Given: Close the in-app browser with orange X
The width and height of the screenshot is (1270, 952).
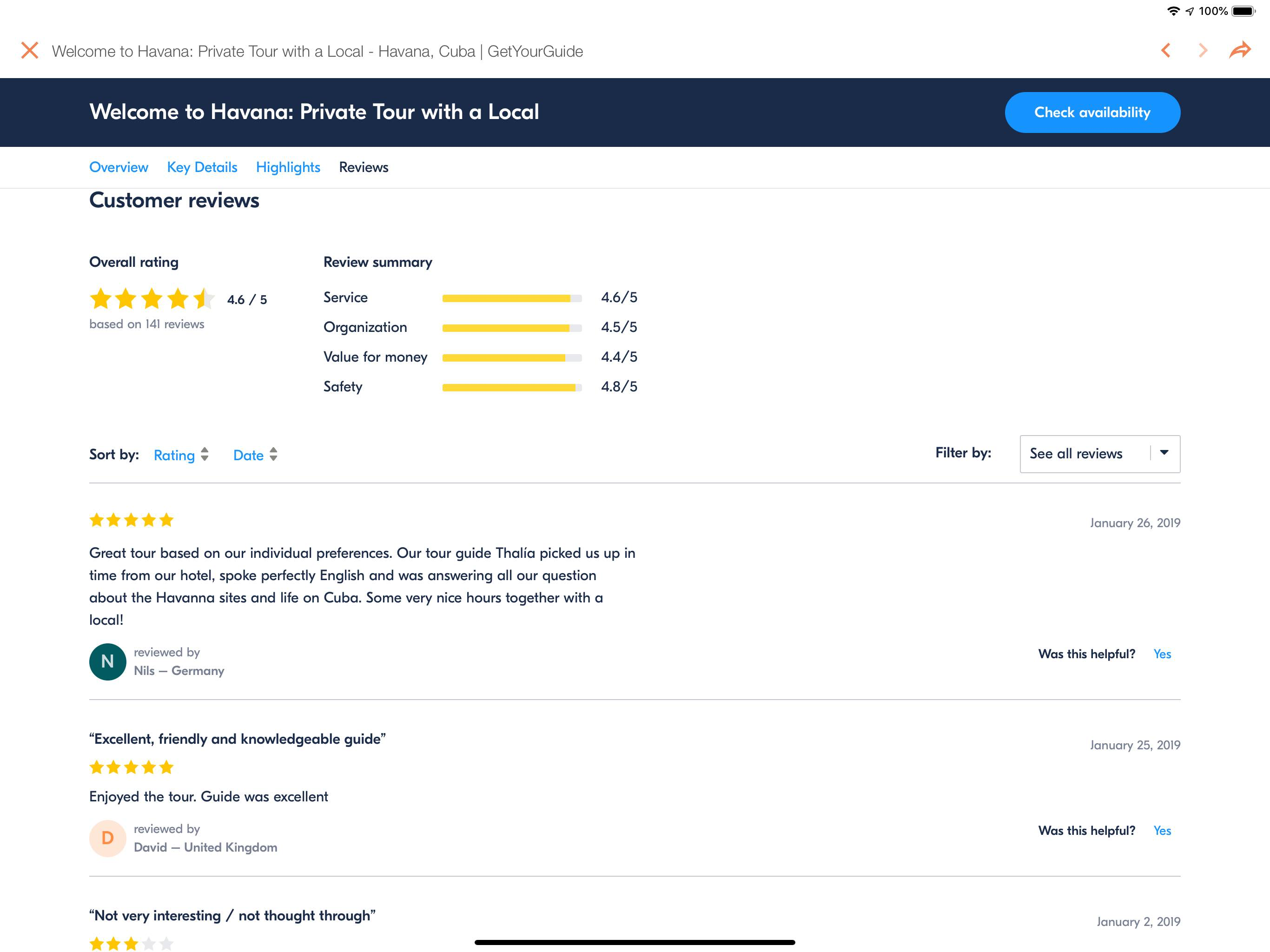Looking at the screenshot, I should [30, 51].
